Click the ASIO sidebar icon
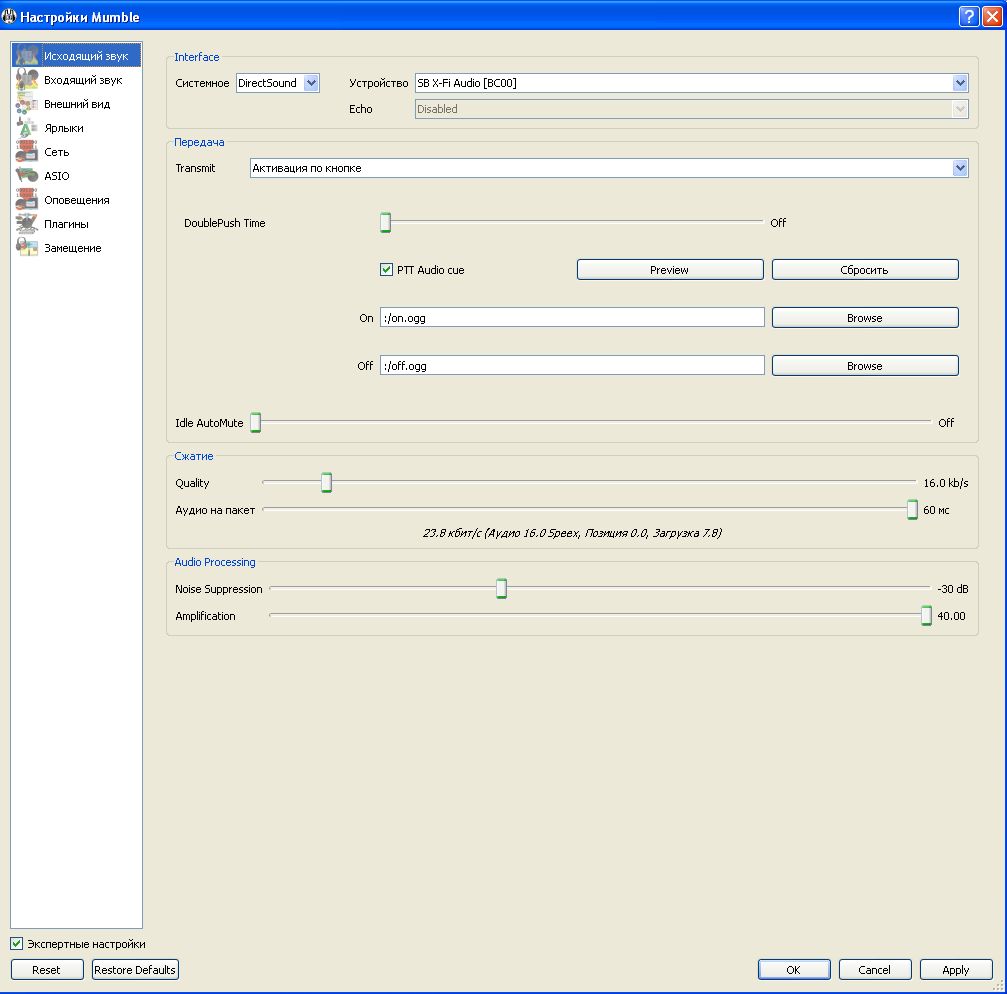This screenshot has height=994, width=1007. tap(27, 177)
